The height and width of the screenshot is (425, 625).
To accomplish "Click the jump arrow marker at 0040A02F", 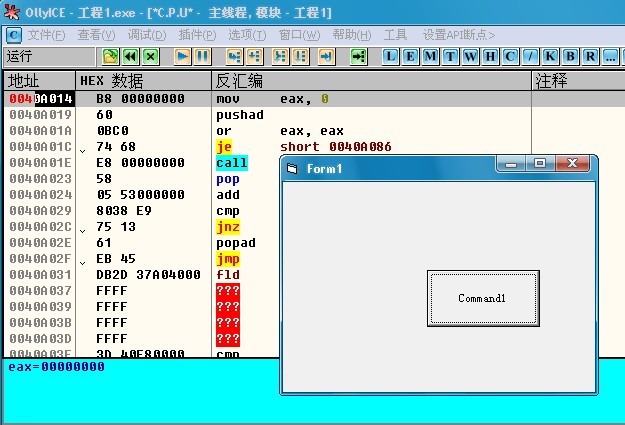I will click(83, 263).
